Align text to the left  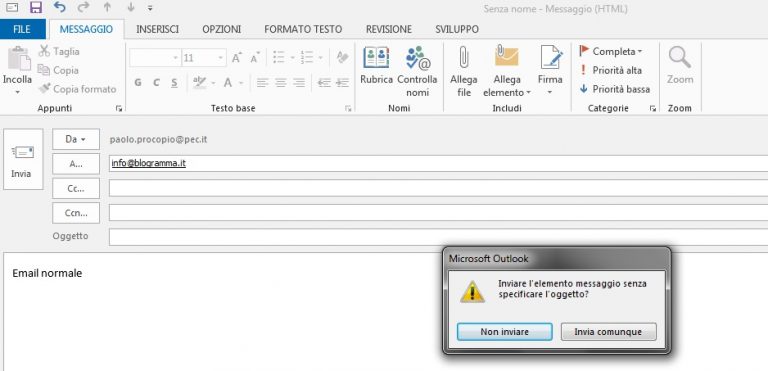tap(263, 83)
